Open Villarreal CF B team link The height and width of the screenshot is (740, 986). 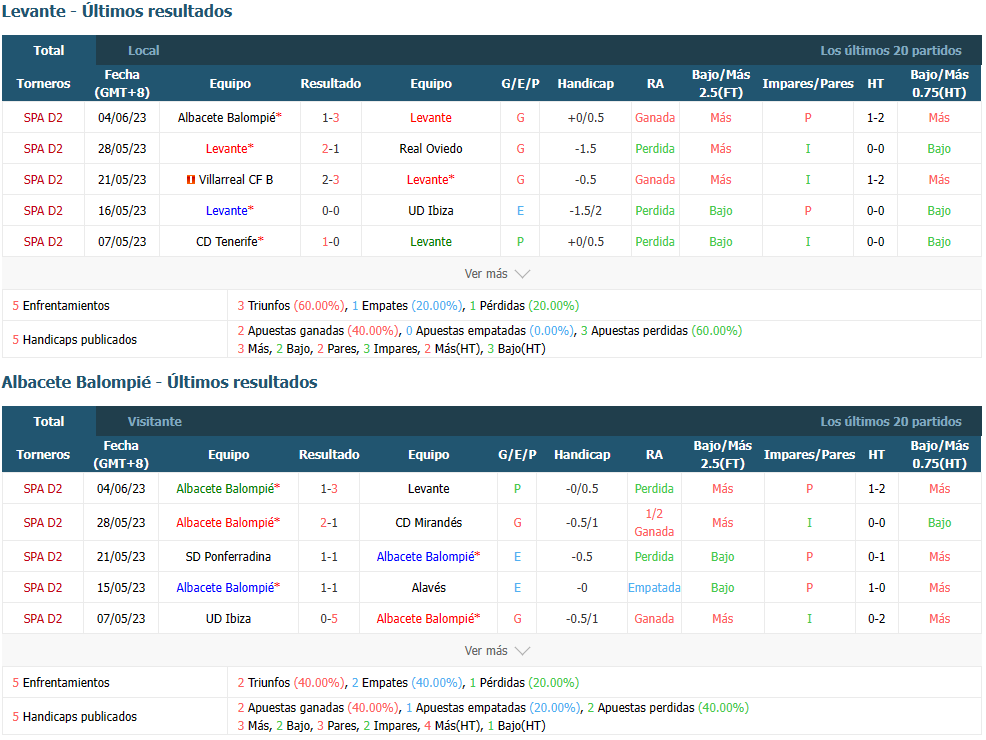[236, 180]
